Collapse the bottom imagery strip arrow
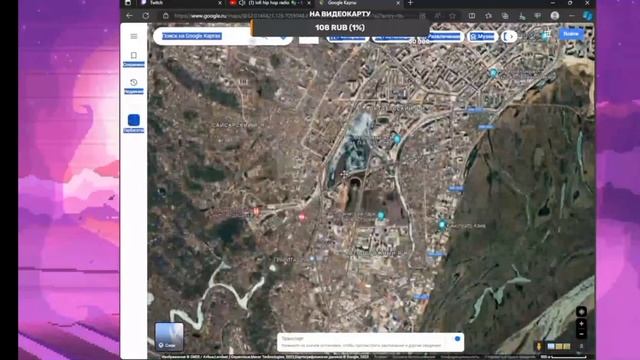 pos(581,346)
